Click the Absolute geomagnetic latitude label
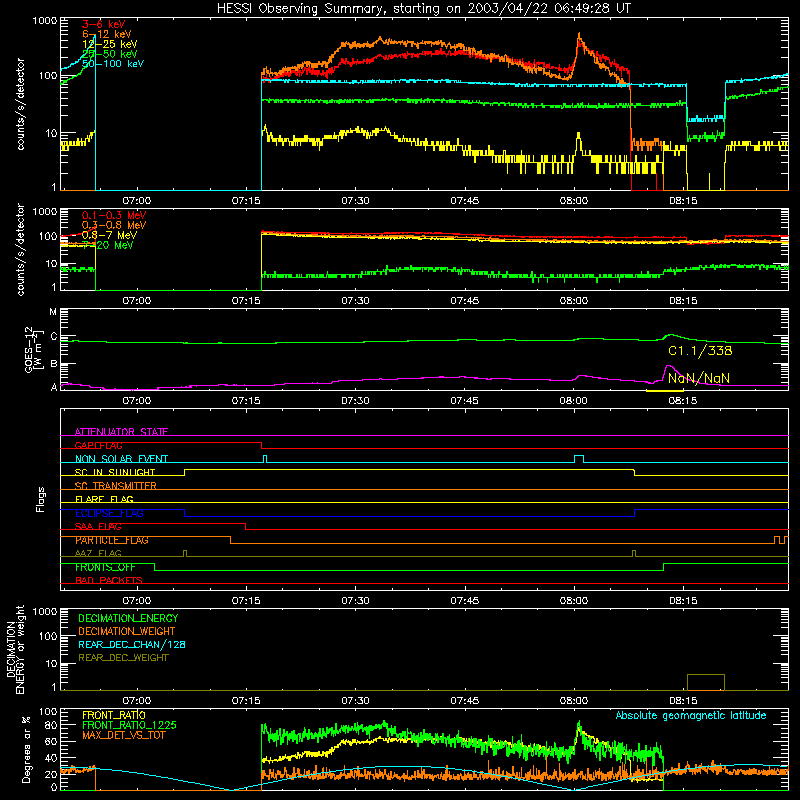800x800 pixels. (691, 716)
